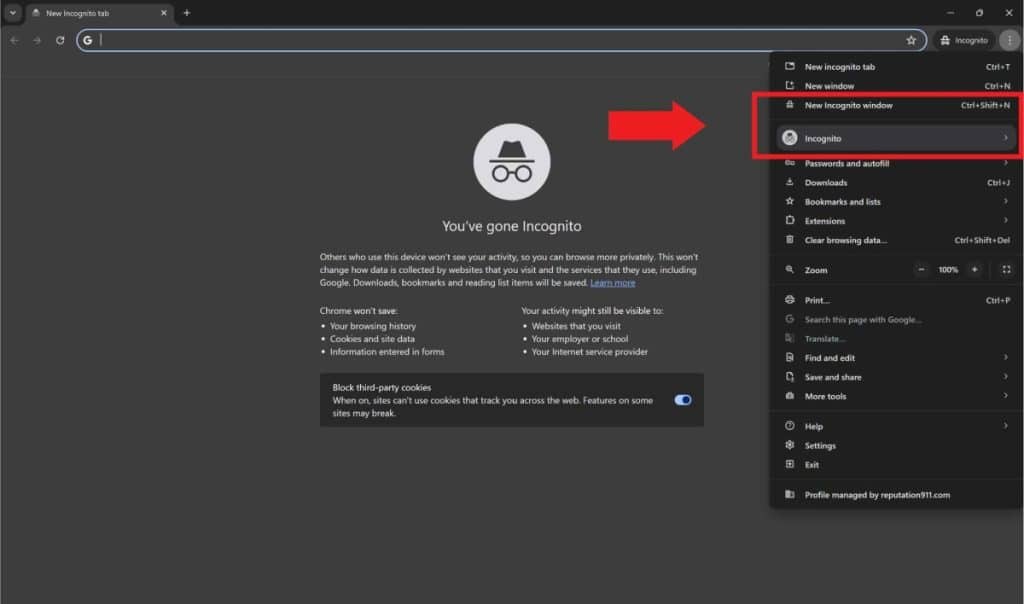Click the Help question mark icon
The width and height of the screenshot is (1024, 604).
790,426
